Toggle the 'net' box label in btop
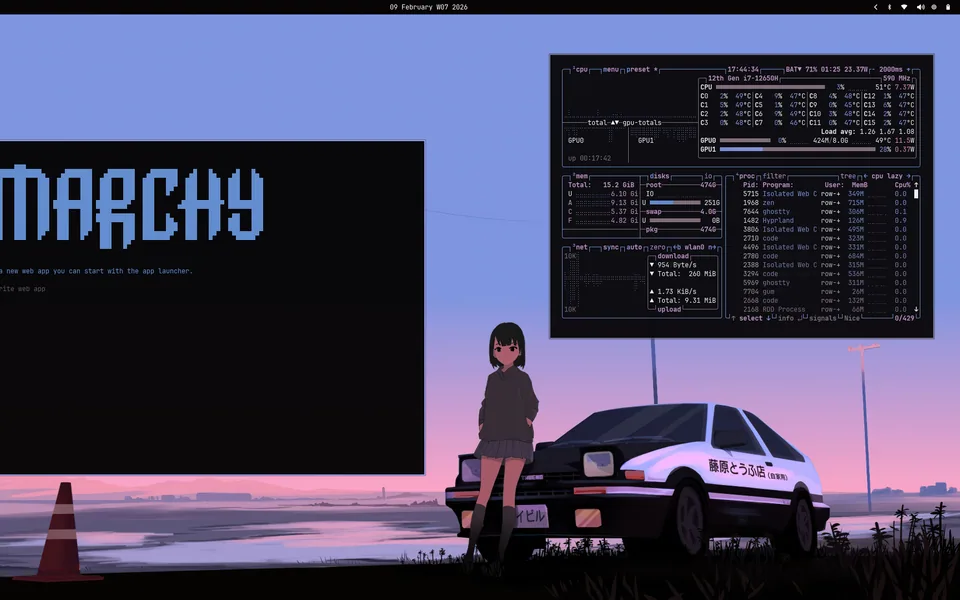Viewport: 960px width, 600px height. [x=580, y=247]
